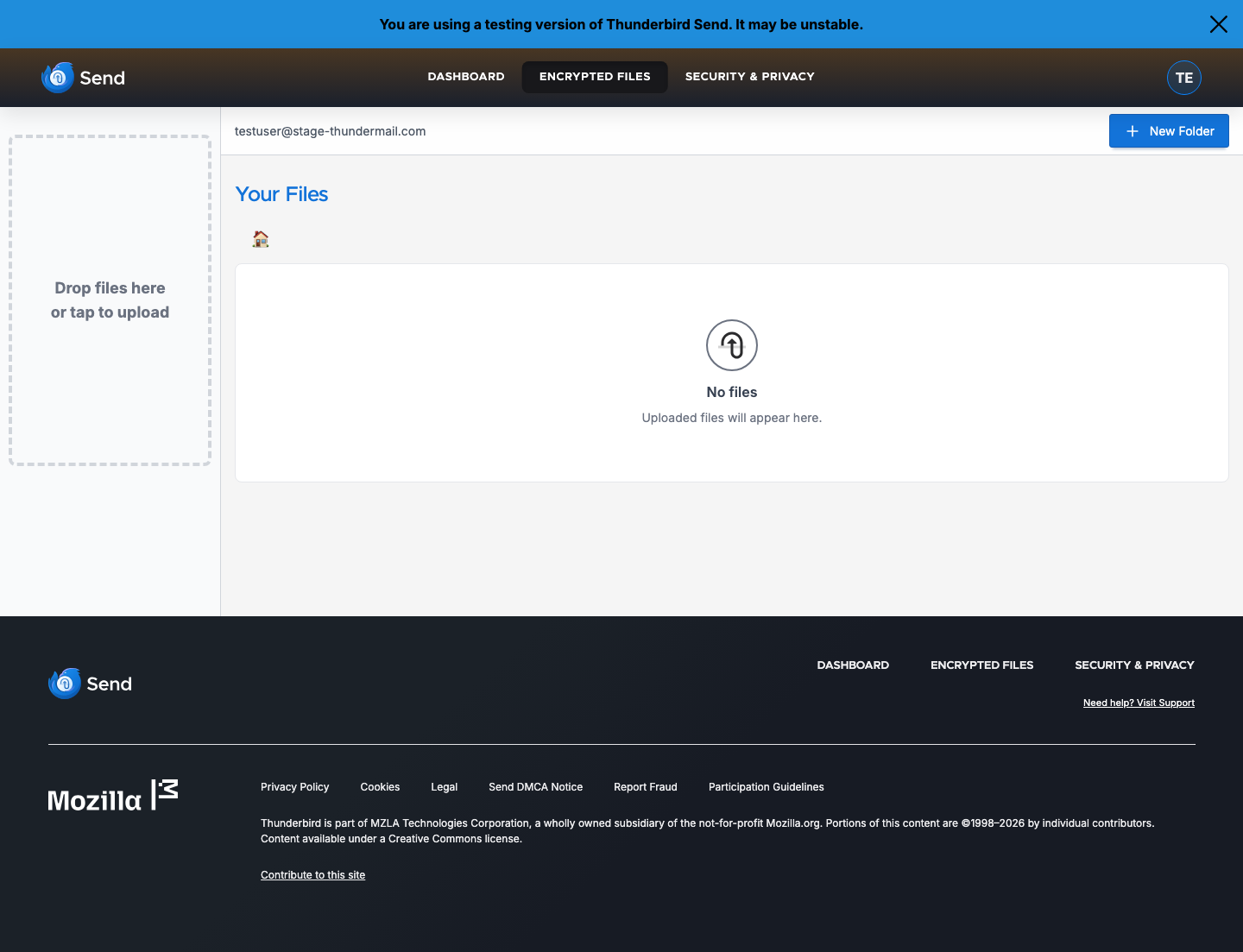Select the Encrypted Files header tab

595,77
